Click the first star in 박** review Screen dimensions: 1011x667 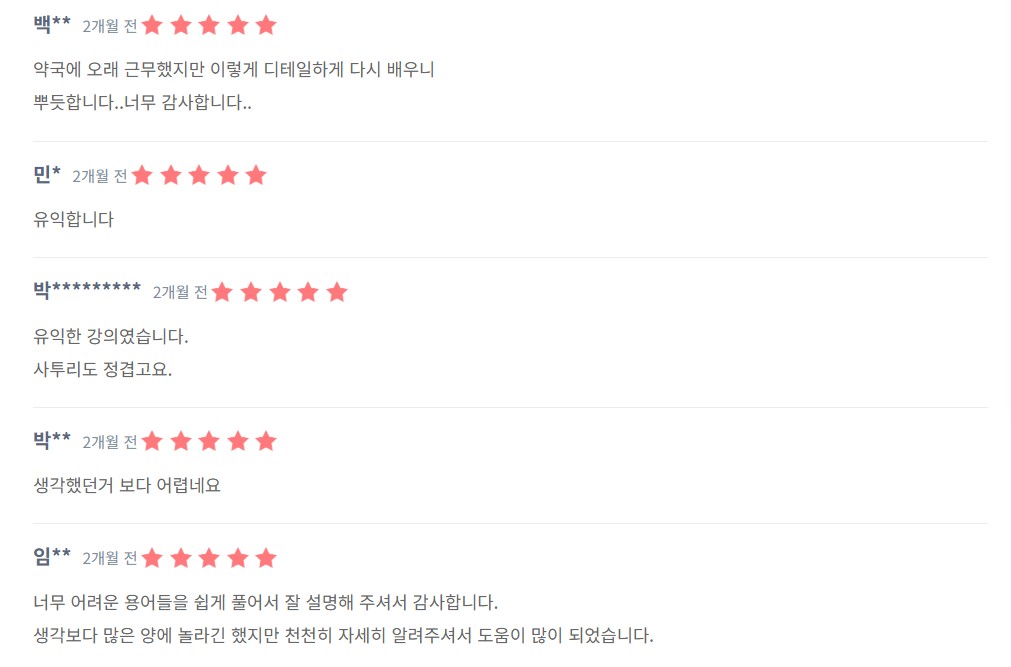coord(152,441)
